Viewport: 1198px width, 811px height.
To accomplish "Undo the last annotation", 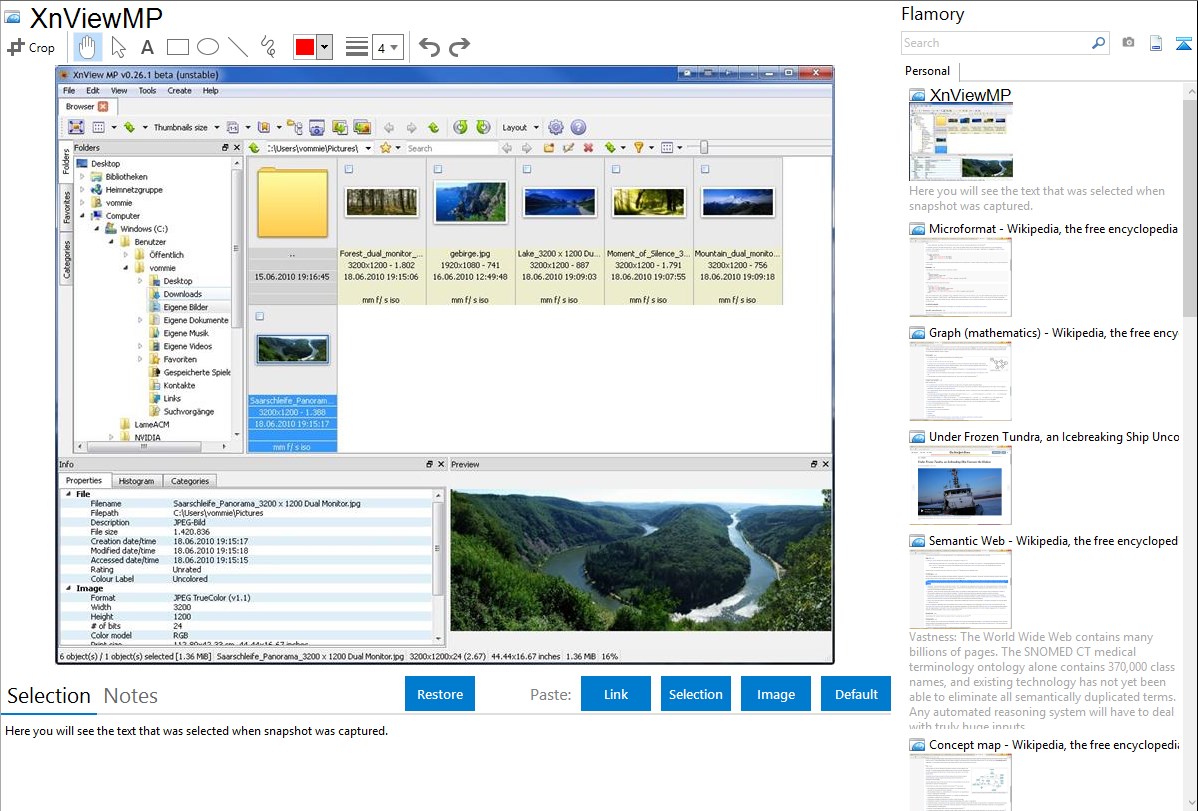I will (429, 47).
